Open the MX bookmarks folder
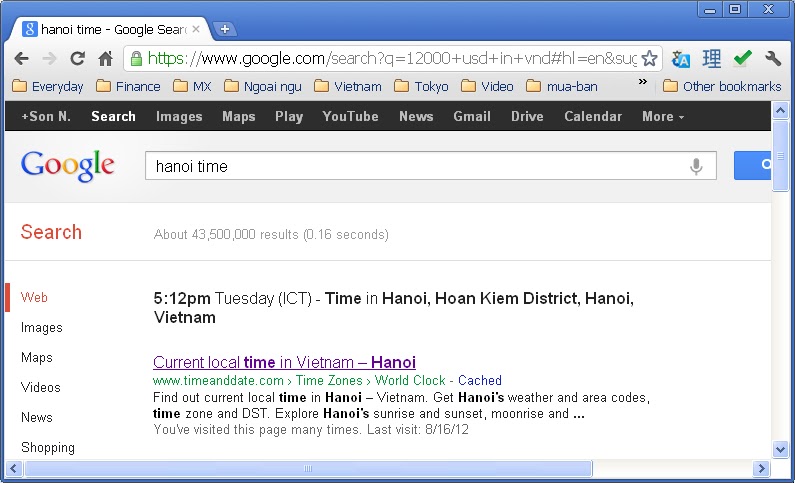Screen dimensions: 795x483 (x=192, y=87)
